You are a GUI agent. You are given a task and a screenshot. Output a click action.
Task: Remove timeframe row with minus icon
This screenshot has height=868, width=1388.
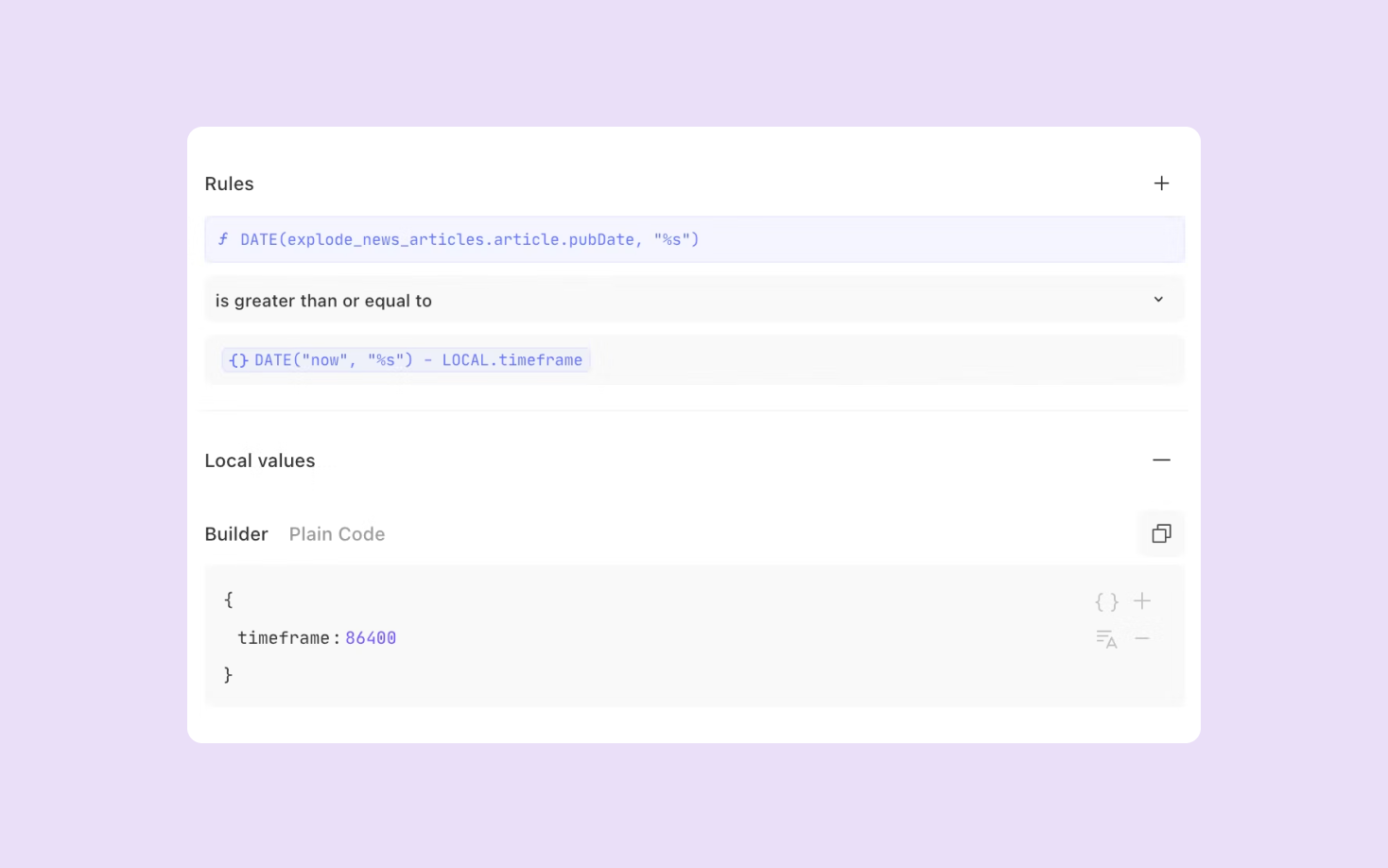(x=1142, y=639)
